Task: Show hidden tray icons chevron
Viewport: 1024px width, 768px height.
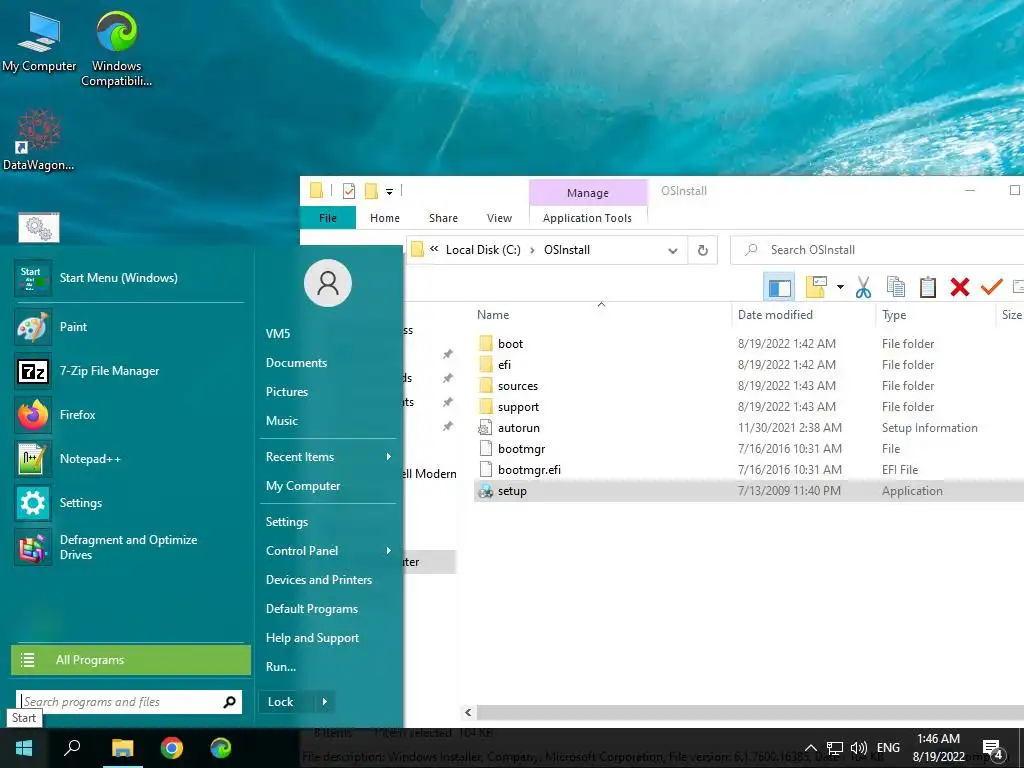Action: 810,748
